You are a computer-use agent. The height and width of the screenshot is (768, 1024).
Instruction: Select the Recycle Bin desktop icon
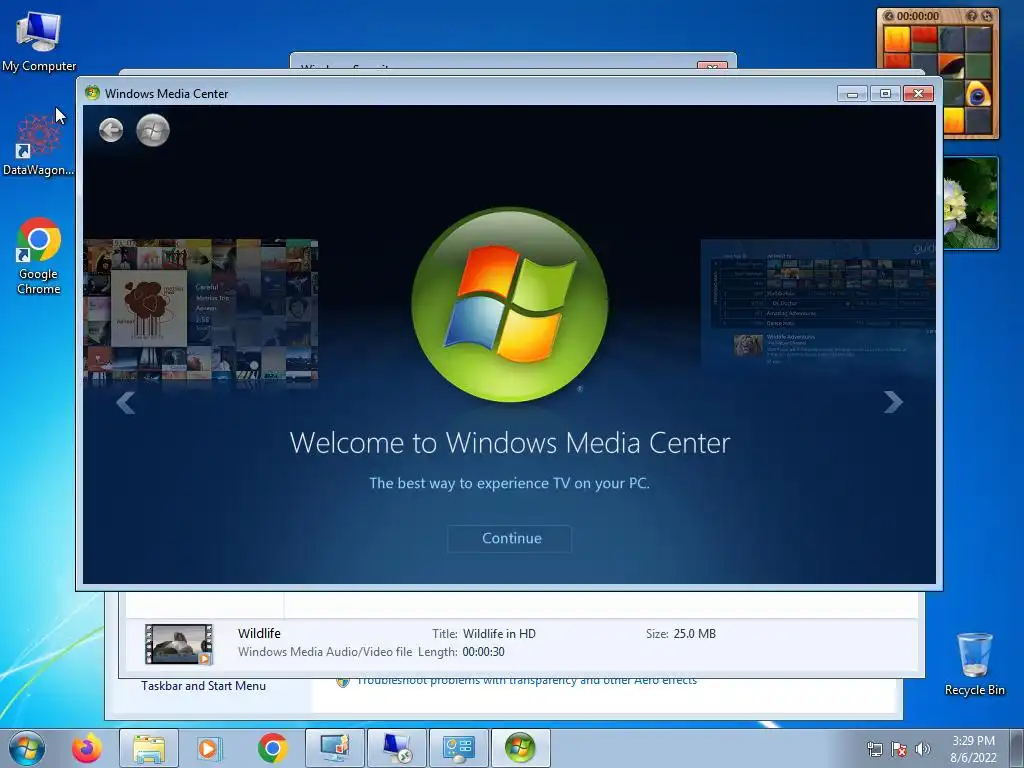974,664
